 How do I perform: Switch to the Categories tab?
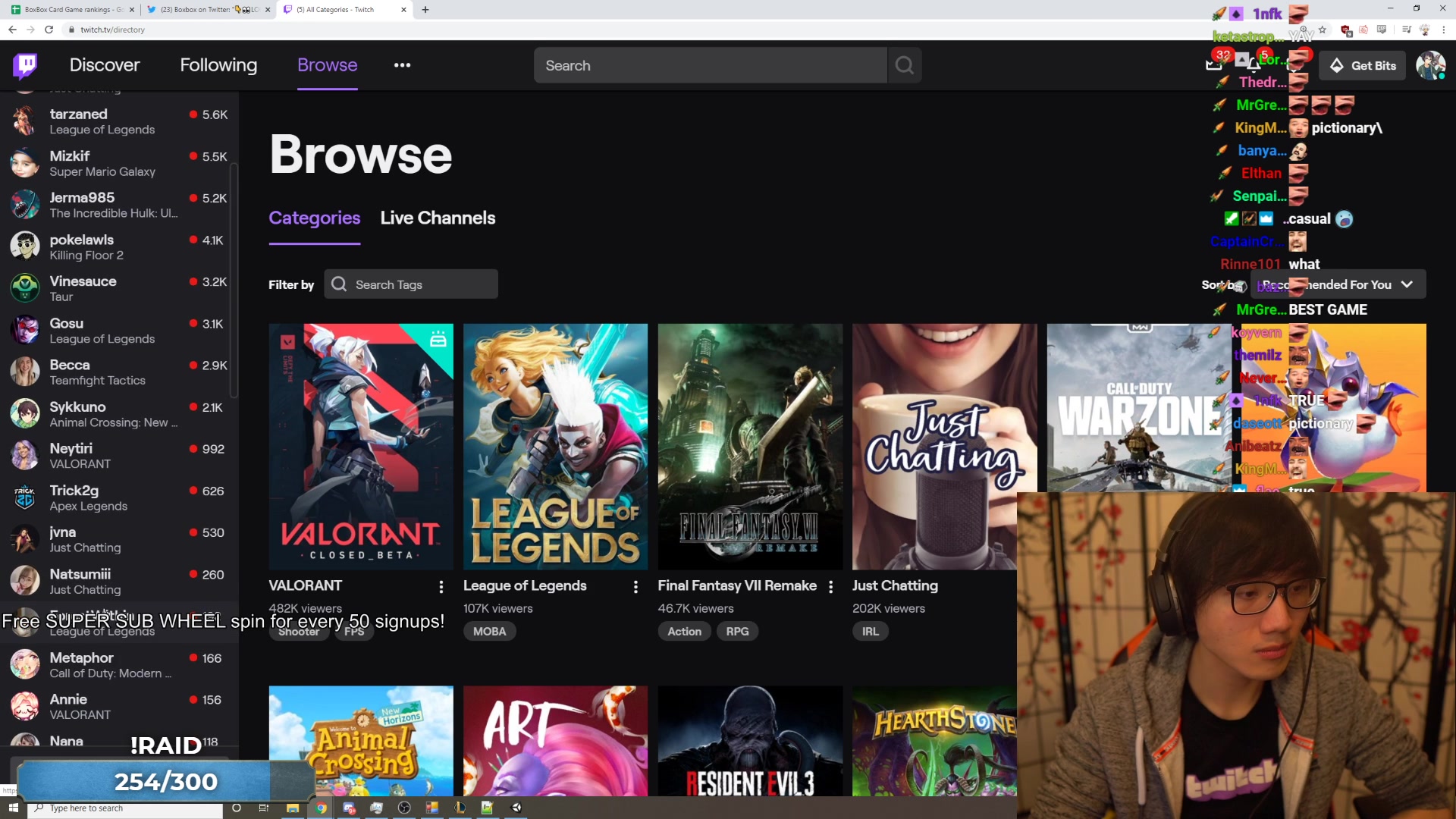click(x=315, y=218)
